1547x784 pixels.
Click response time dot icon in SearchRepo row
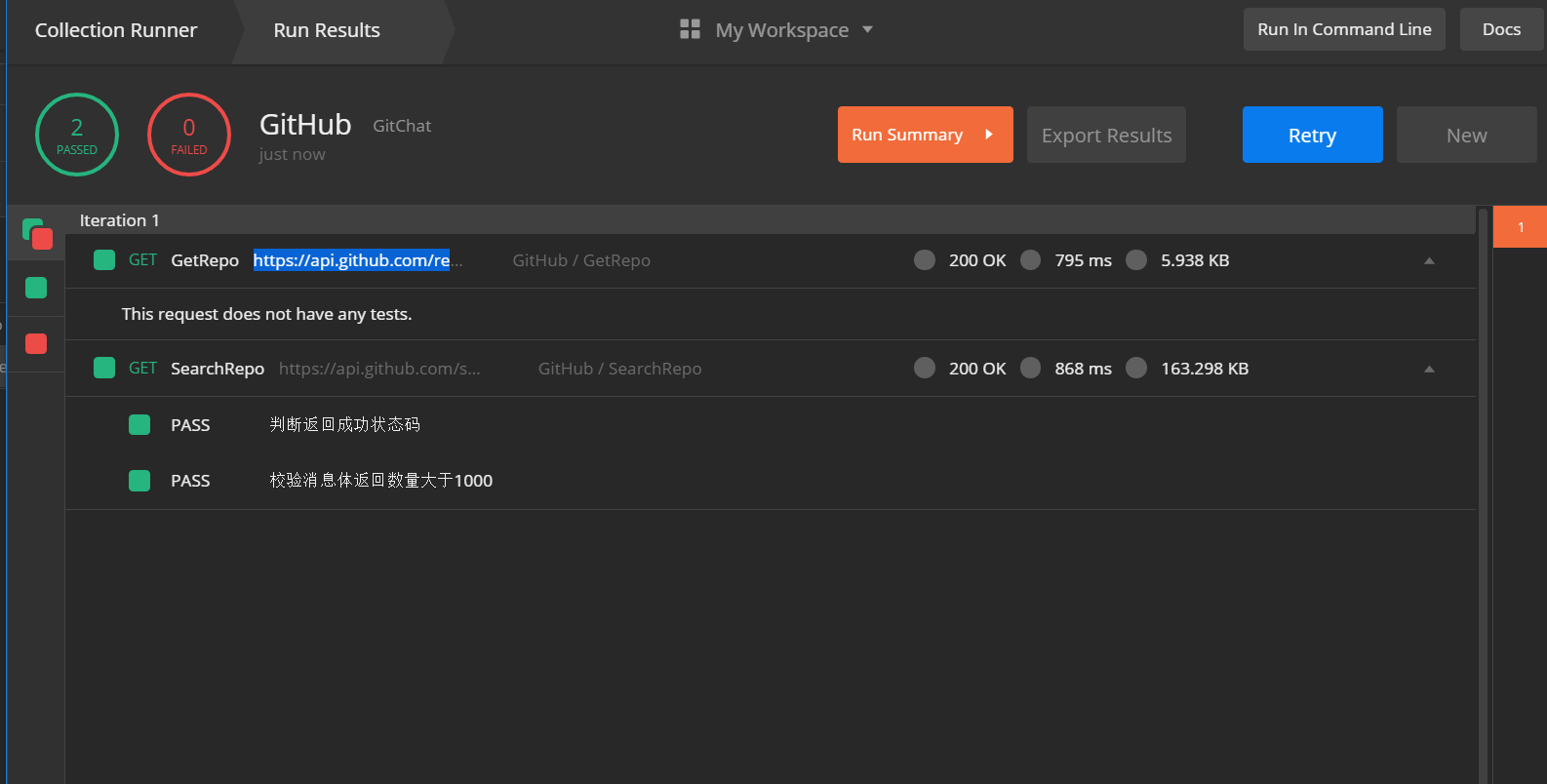pyautogui.click(x=1030, y=368)
